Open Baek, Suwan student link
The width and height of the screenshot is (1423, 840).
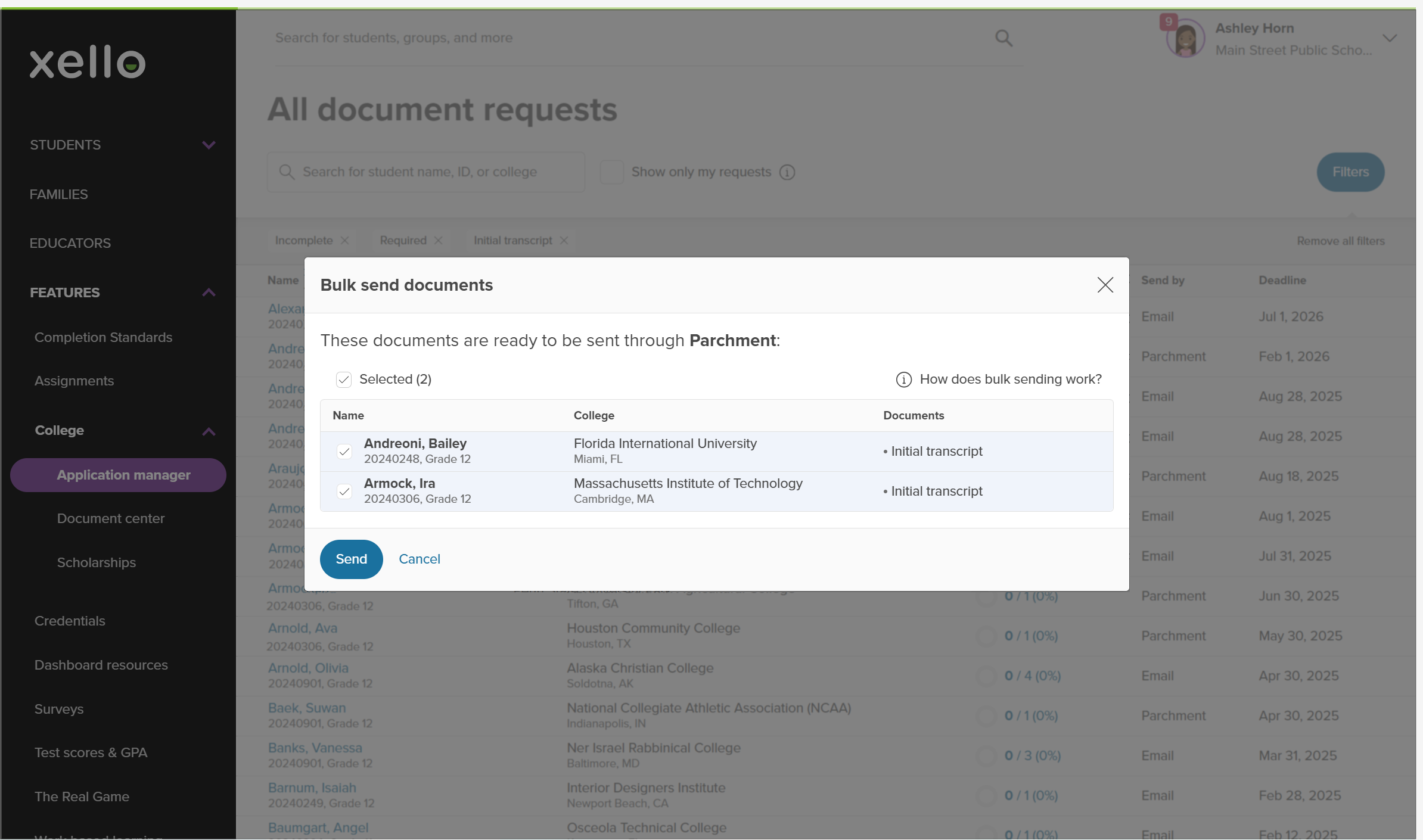point(307,708)
